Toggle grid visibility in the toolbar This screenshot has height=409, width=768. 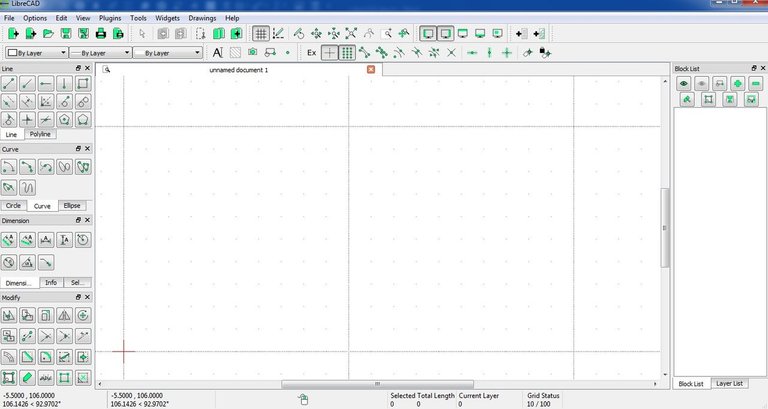coord(261,33)
